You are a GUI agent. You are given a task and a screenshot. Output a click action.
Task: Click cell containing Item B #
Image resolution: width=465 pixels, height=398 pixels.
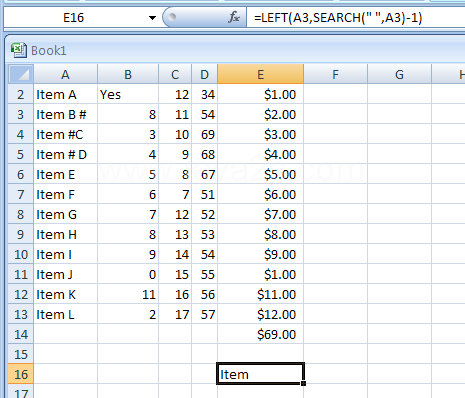(x=65, y=114)
